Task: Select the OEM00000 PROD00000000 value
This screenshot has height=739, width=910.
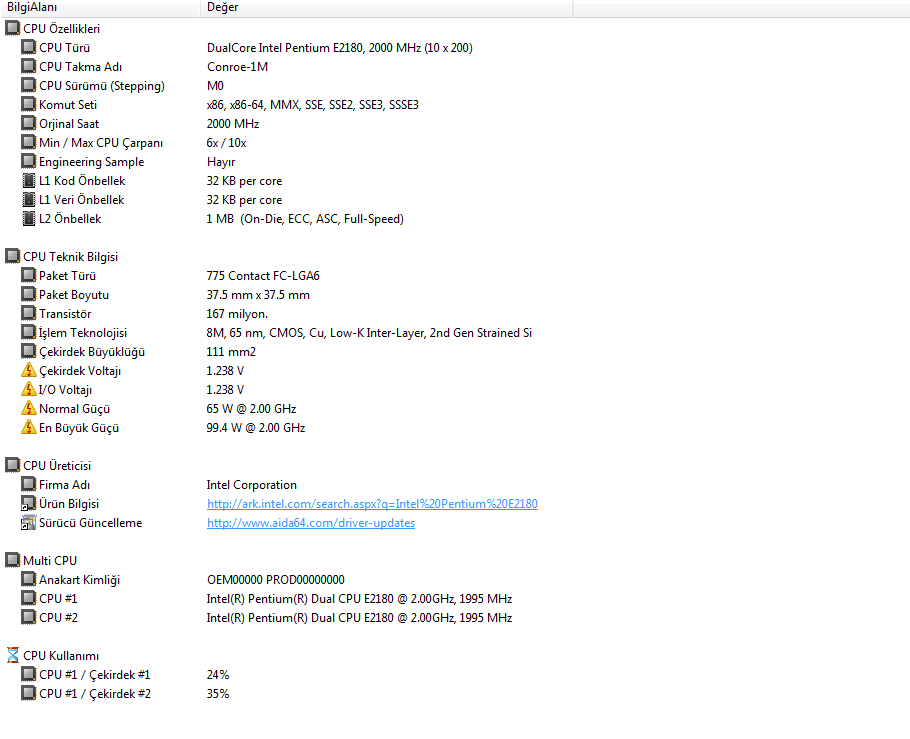Action: (x=276, y=580)
